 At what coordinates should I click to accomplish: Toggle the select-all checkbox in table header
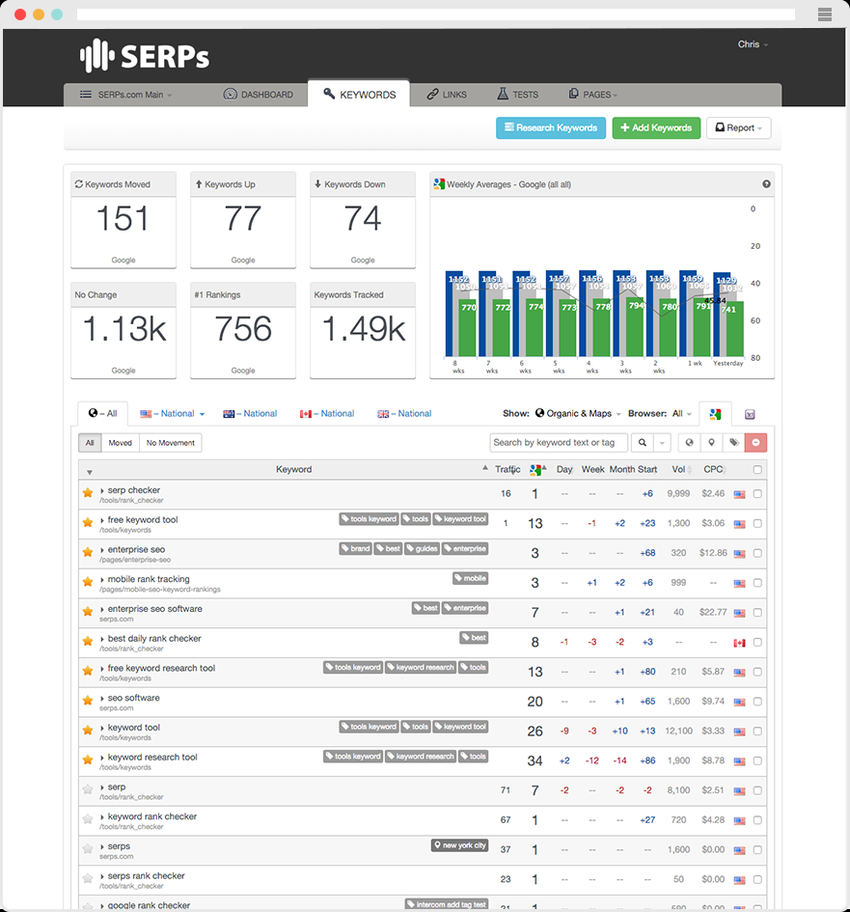click(x=758, y=470)
